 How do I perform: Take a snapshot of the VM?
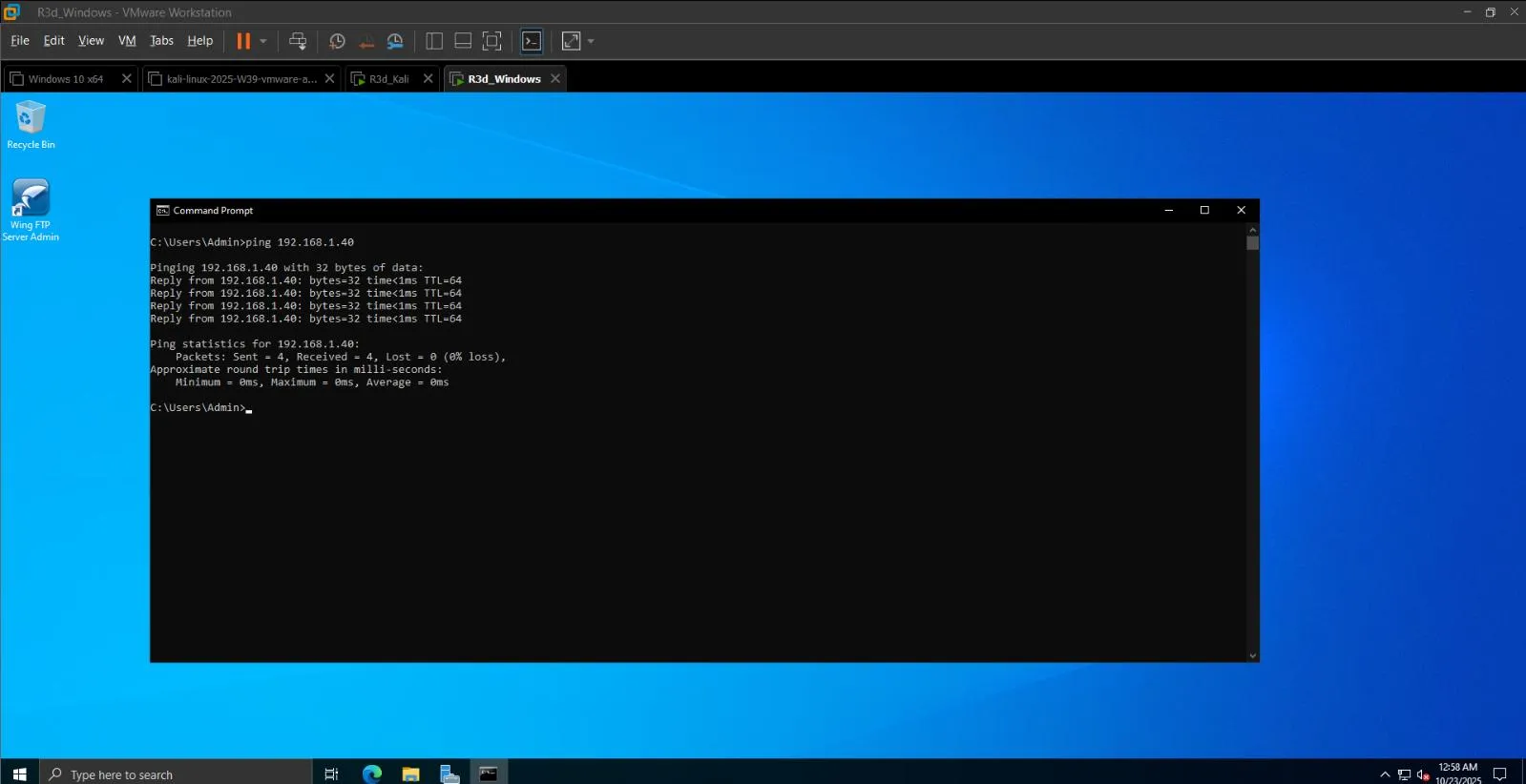(x=337, y=41)
